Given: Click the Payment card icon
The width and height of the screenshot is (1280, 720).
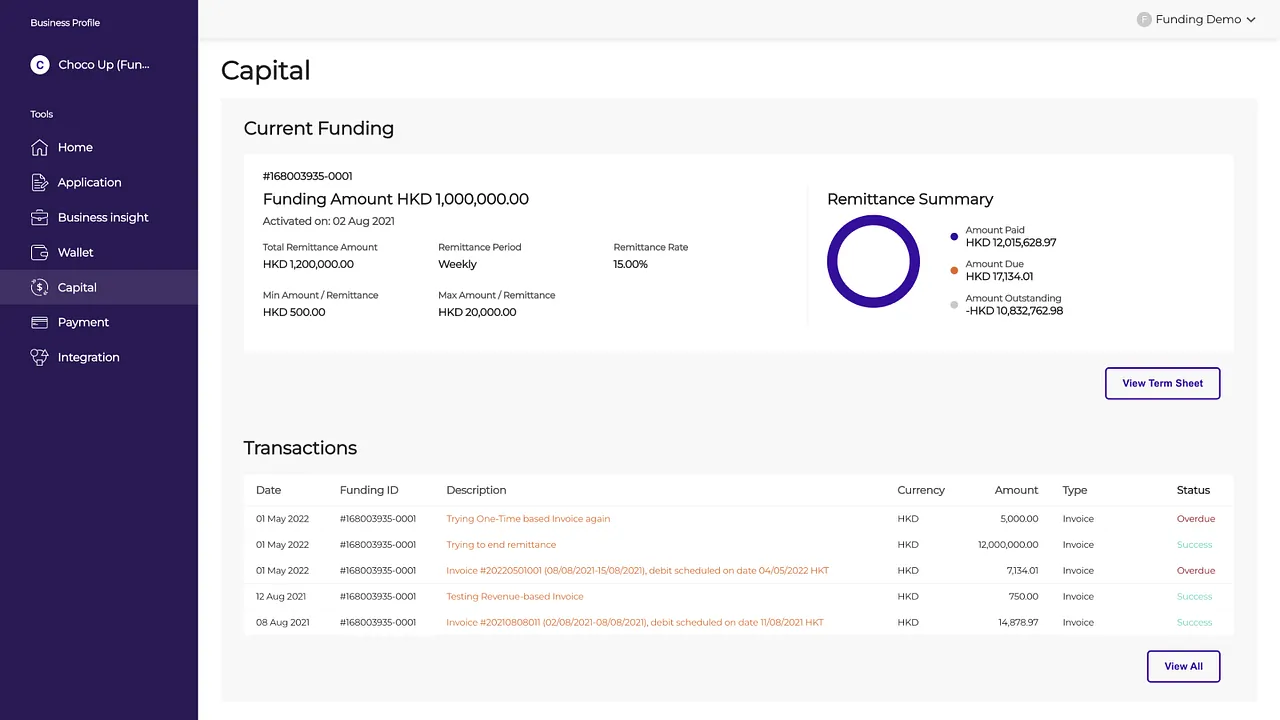Looking at the screenshot, I should coord(39,323).
